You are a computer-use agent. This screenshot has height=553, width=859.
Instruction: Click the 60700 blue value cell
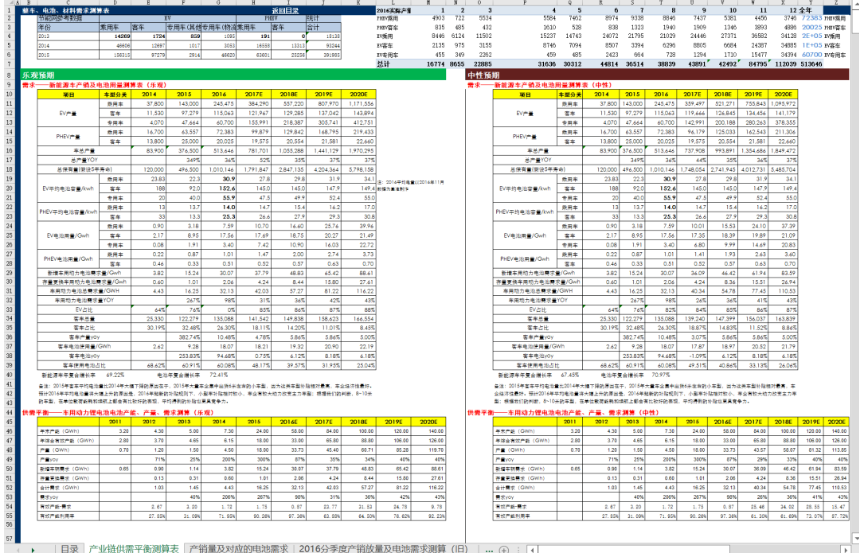[x=811, y=55]
